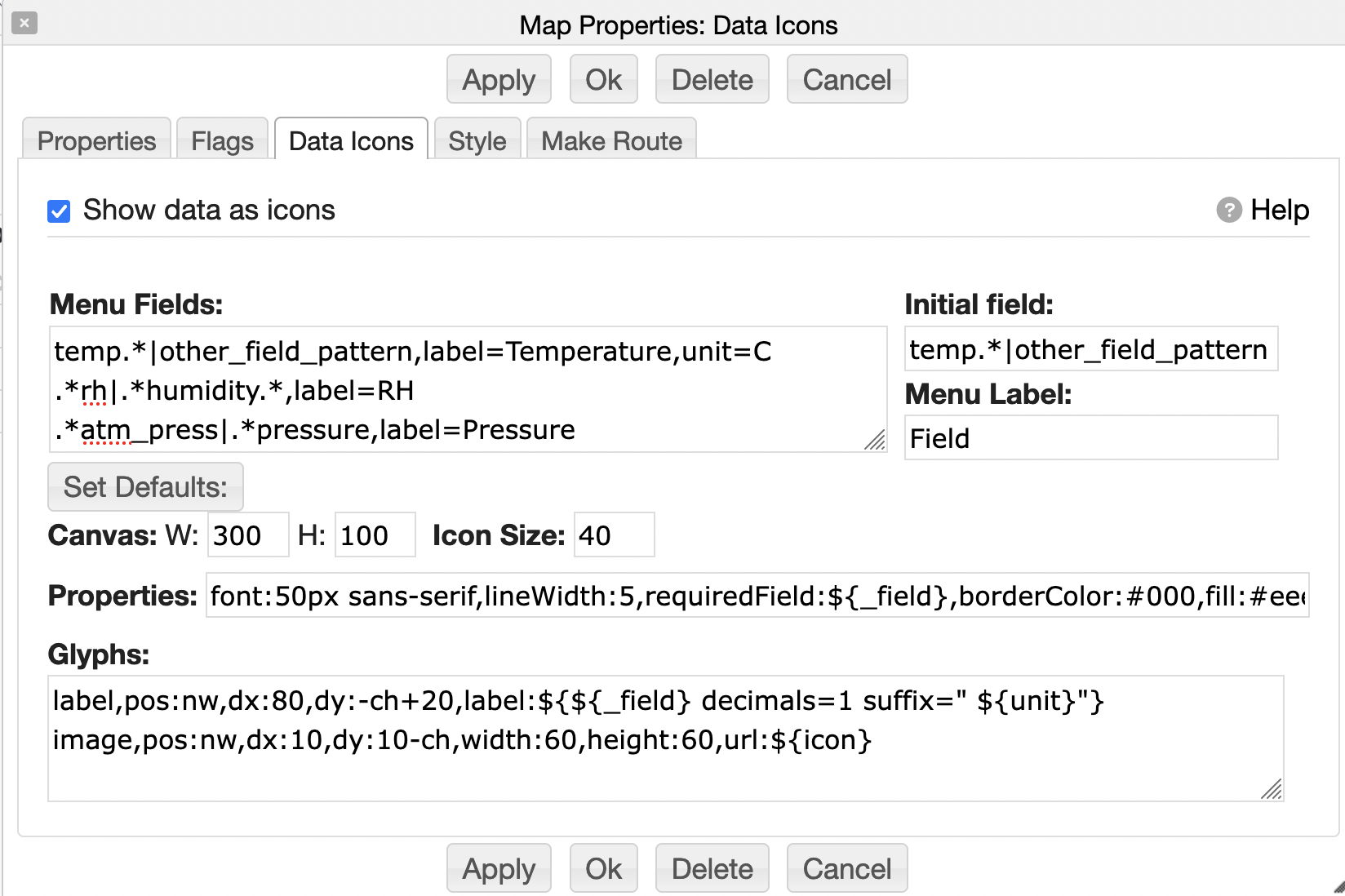Toggle the Show data as icons checkbox
Image resolution: width=1345 pixels, height=896 pixels.
pyautogui.click(x=59, y=211)
